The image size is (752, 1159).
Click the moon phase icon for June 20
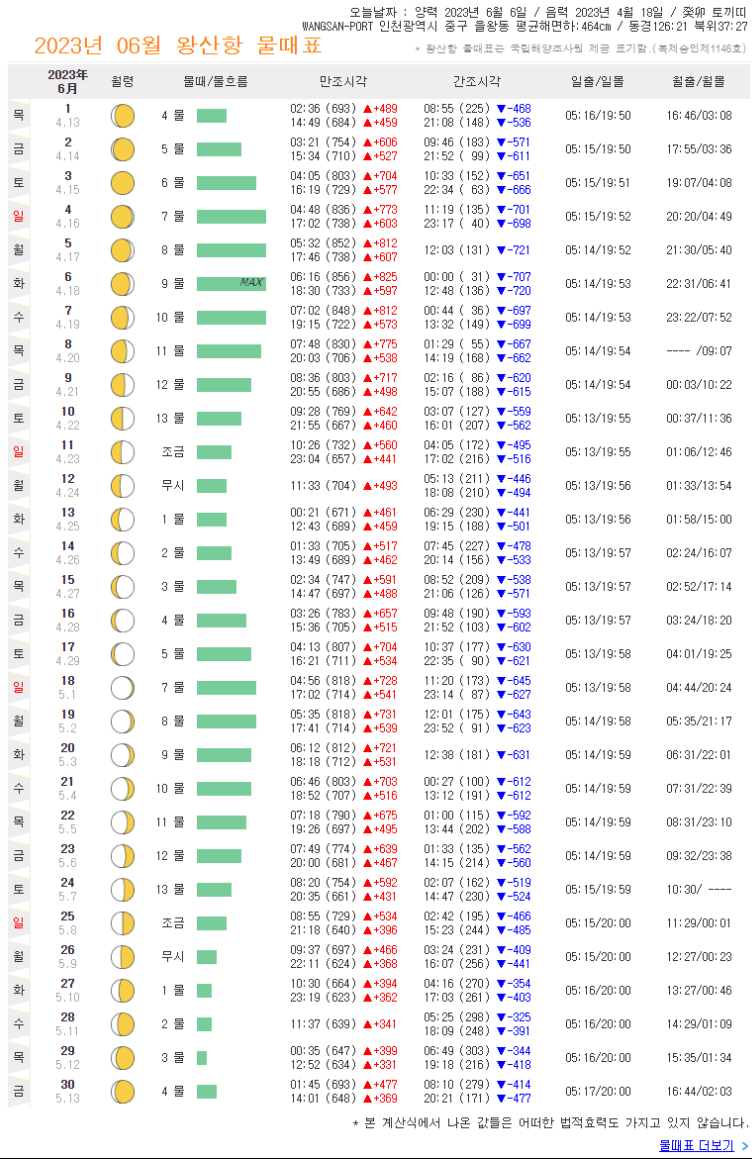(123, 755)
